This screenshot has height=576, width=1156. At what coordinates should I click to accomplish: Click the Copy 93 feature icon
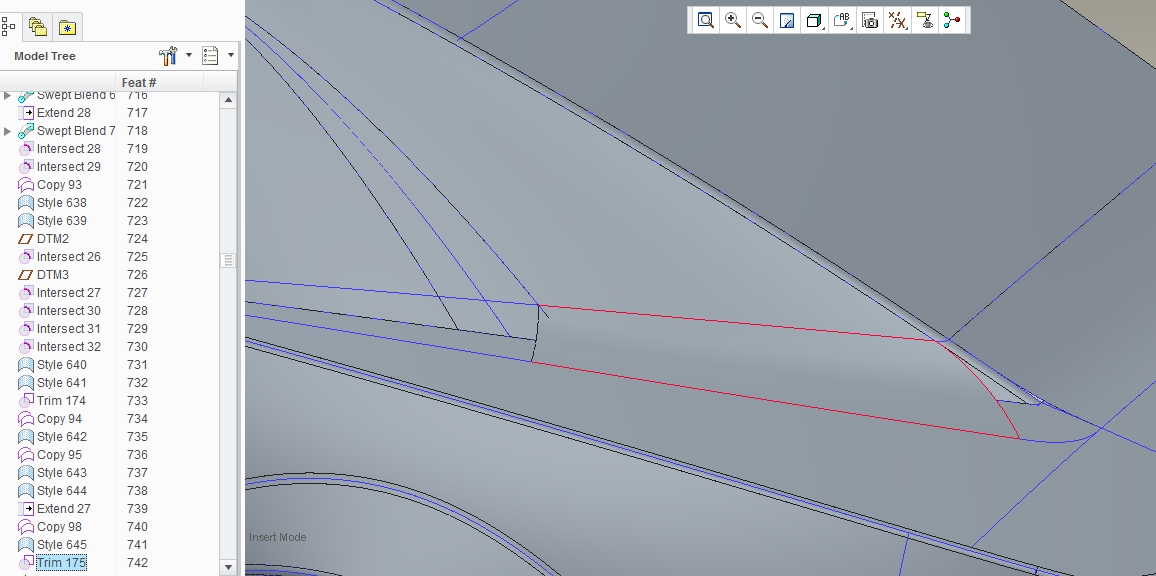pos(26,185)
